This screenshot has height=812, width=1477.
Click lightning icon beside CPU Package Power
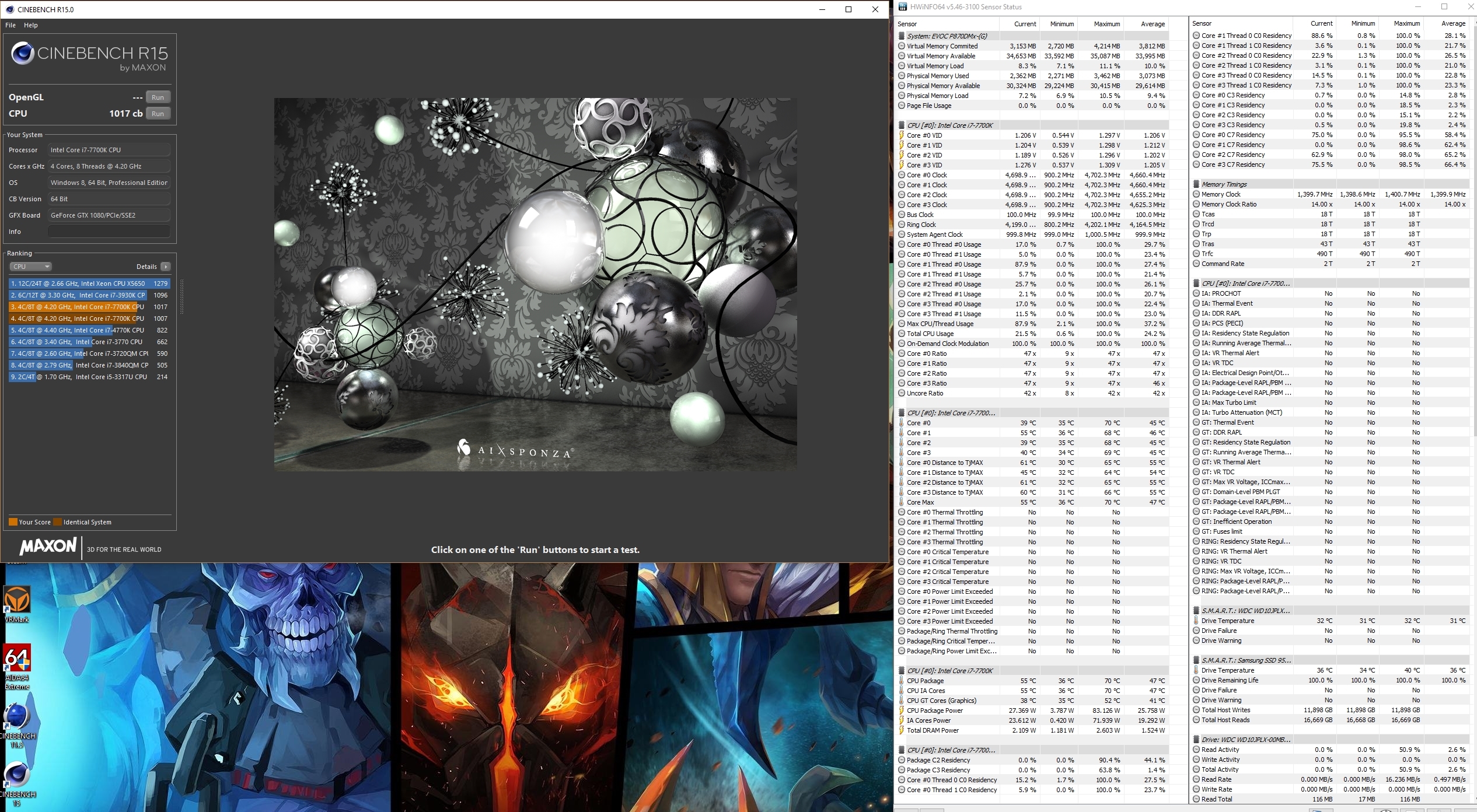click(902, 710)
